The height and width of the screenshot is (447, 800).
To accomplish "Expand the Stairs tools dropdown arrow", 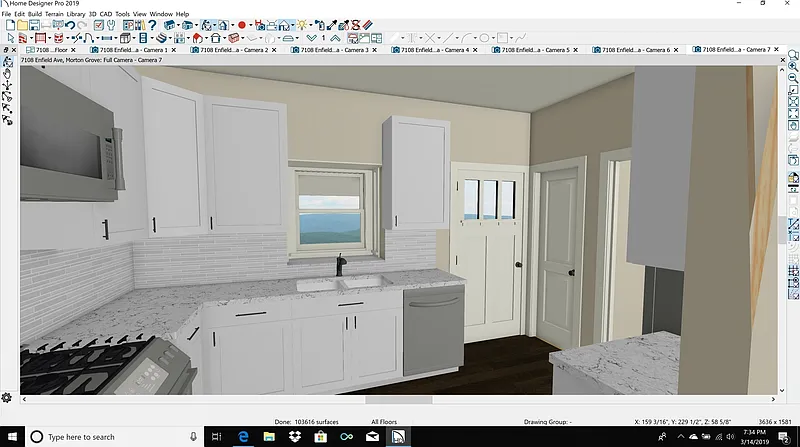I will (170, 38).
